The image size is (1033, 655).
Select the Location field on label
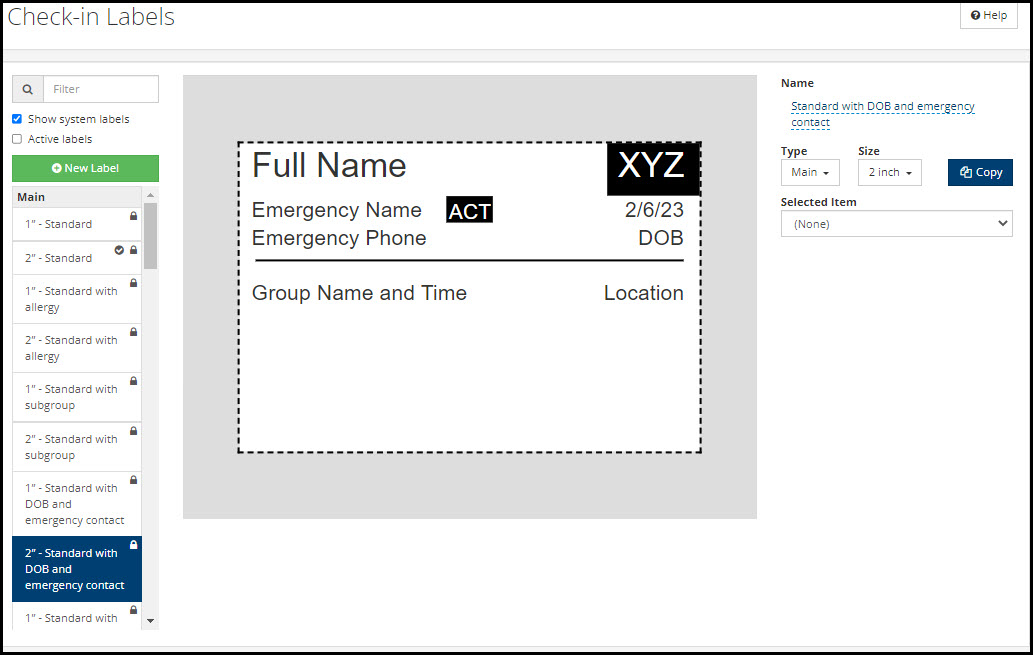click(x=644, y=293)
